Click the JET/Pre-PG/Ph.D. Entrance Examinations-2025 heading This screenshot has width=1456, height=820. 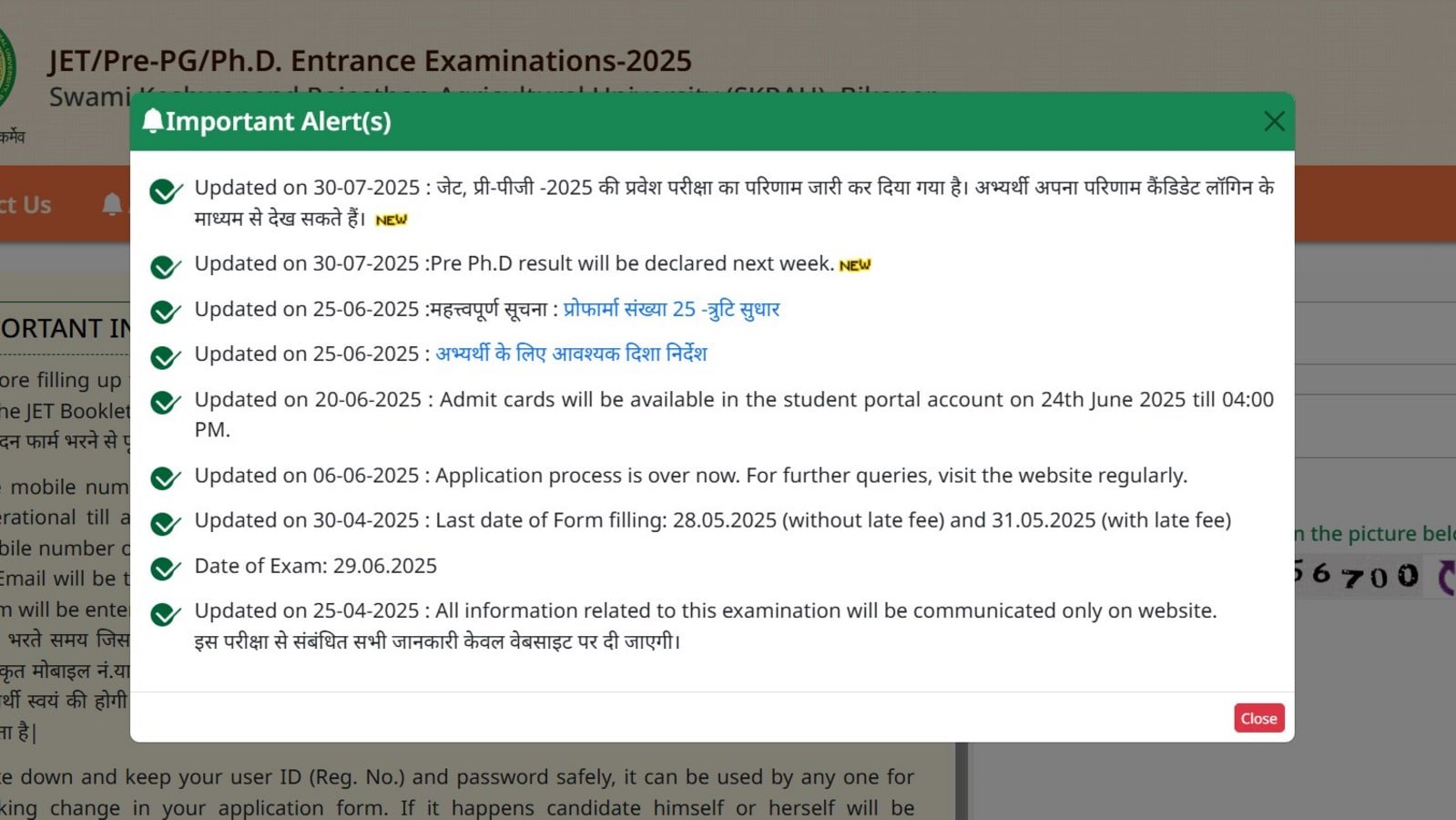(370, 60)
